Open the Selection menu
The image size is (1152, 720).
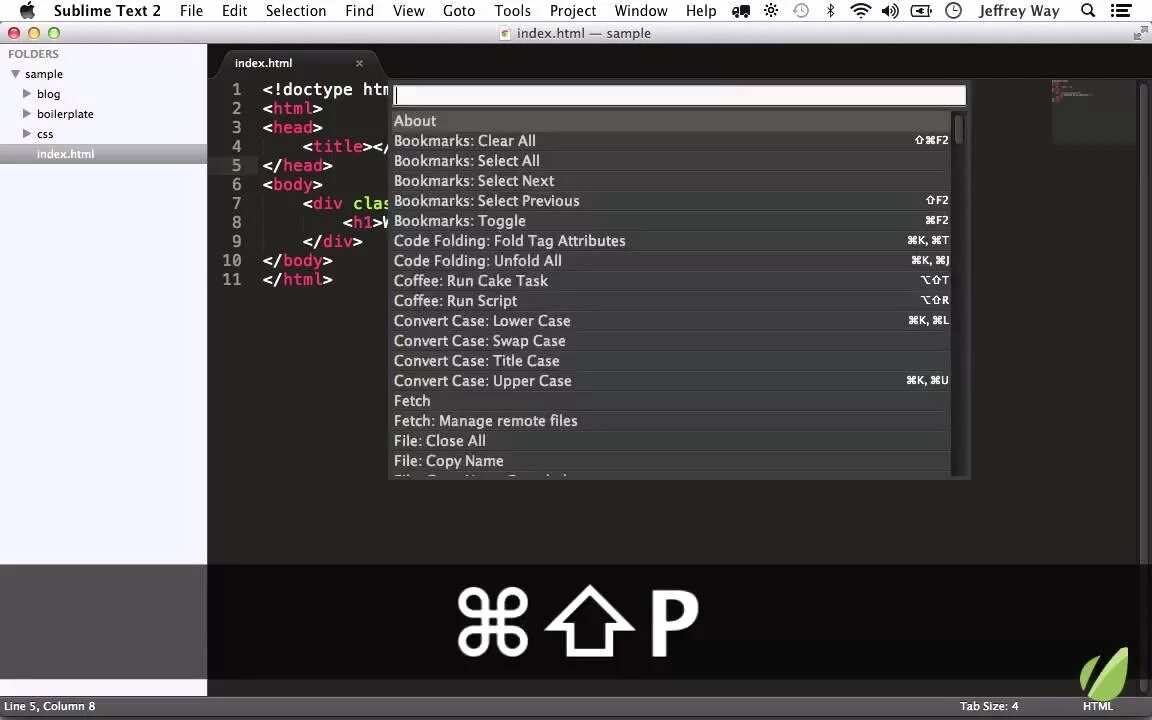coord(295,10)
